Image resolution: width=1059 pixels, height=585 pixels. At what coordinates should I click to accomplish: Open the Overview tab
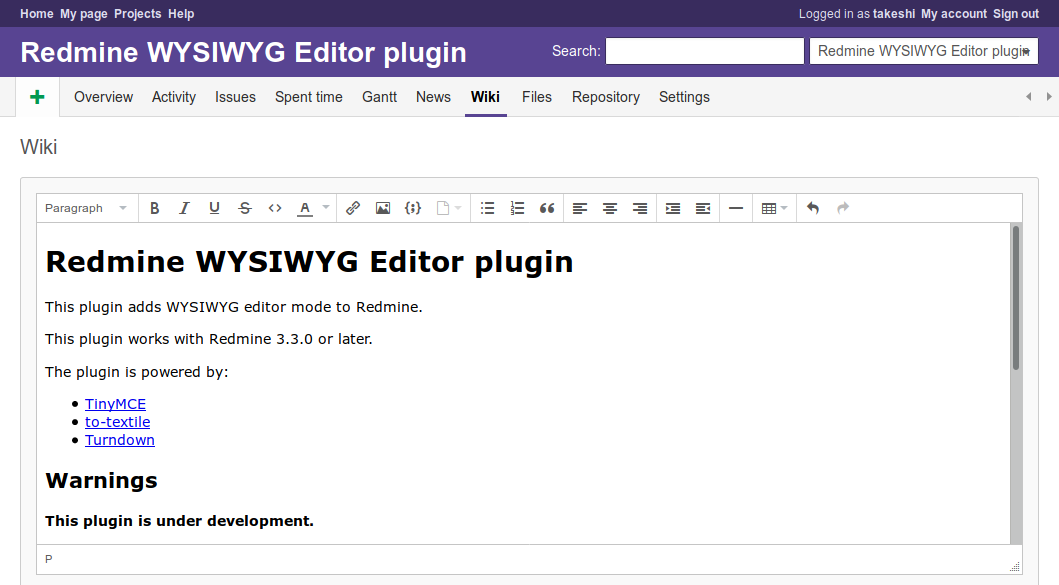103,97
